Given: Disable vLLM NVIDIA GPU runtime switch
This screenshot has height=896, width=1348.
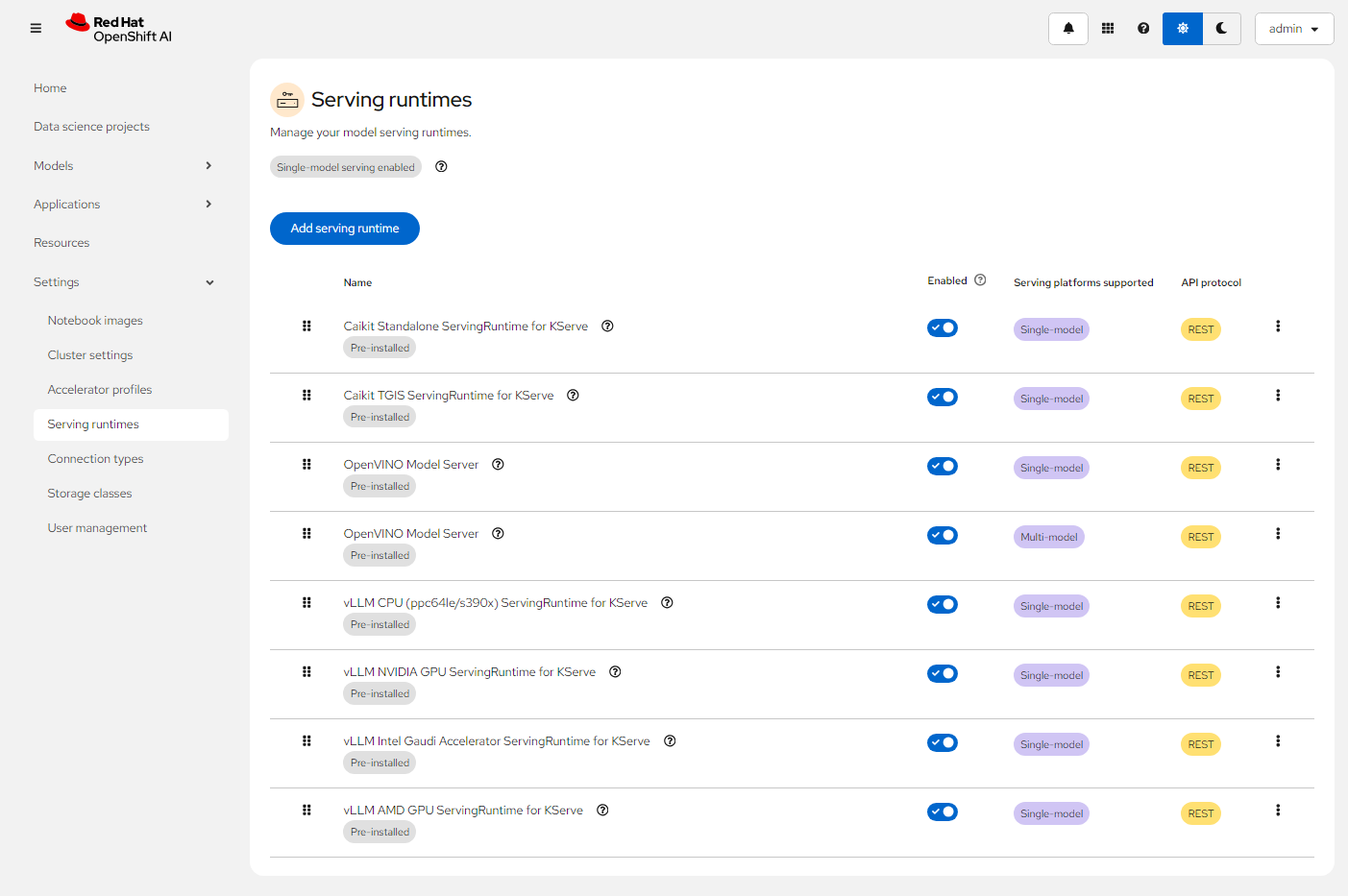Looking at the screenshot, I should (943, 673).
